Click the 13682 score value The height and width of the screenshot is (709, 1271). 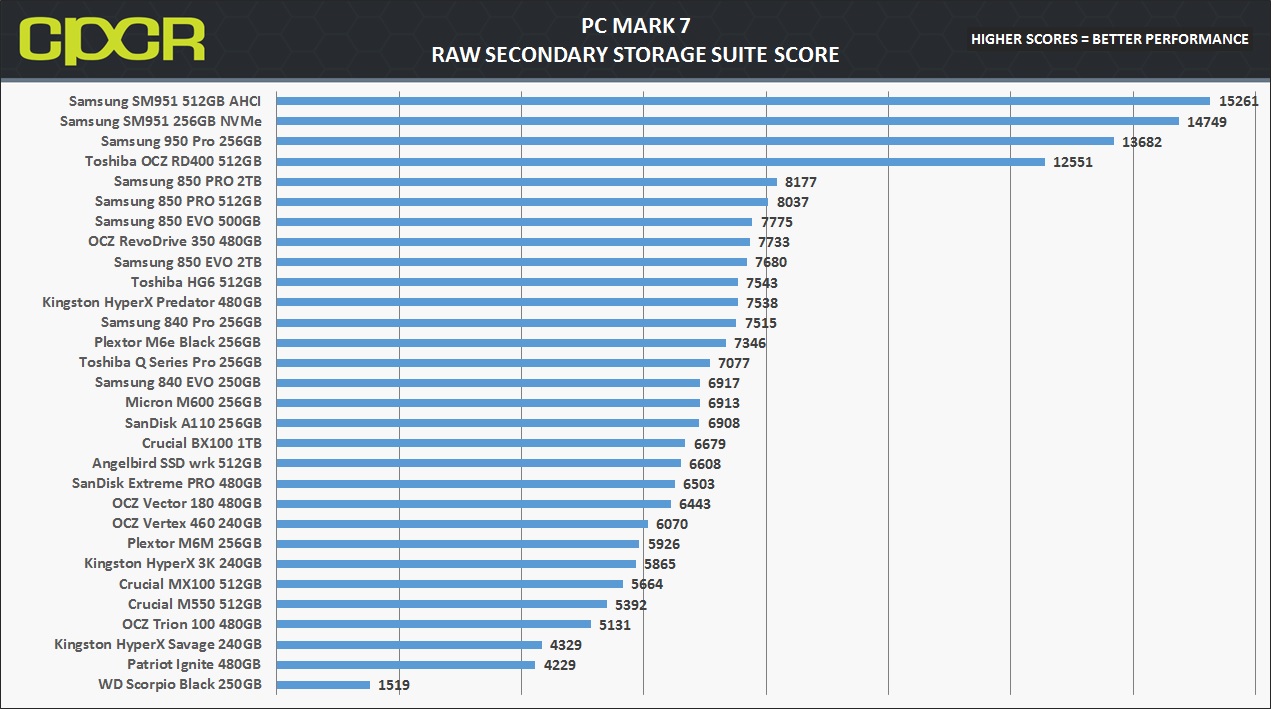pyautogui.click(x=1142, y=141)
